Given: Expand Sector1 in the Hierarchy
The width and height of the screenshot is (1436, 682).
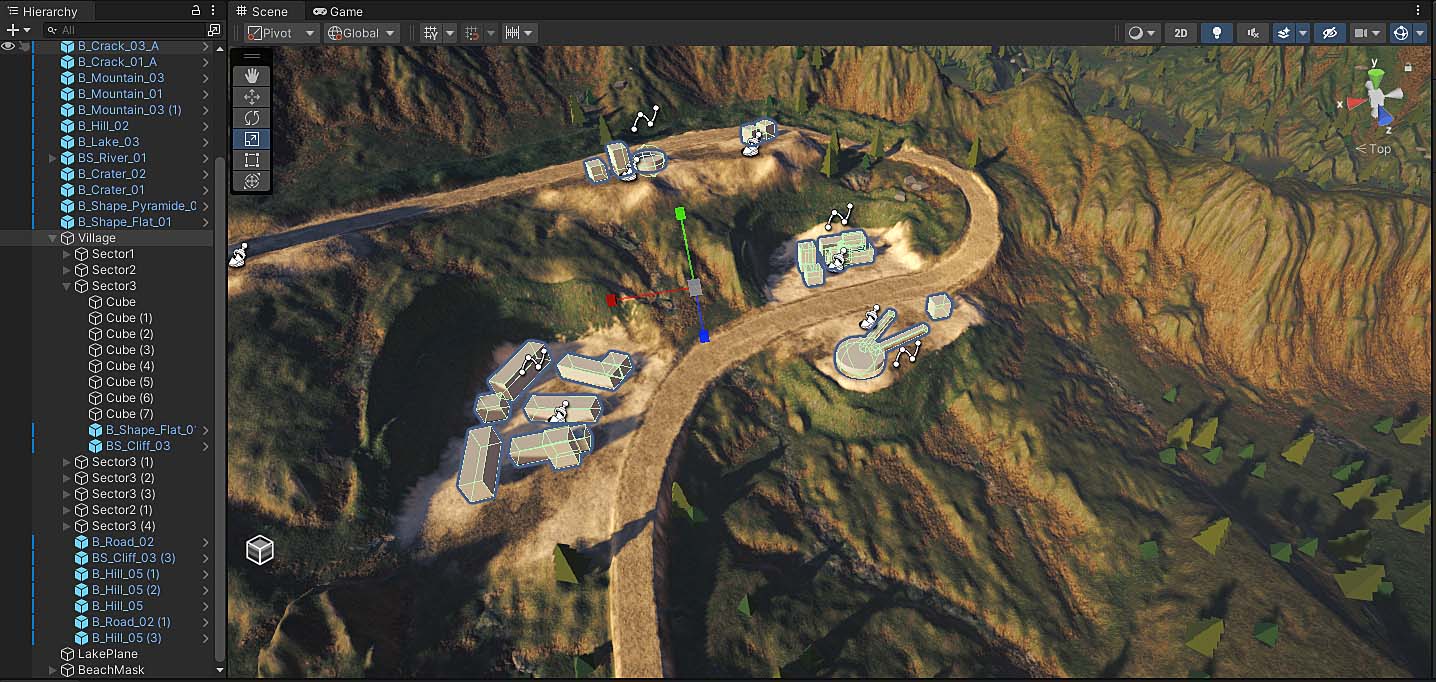Looking at the screenshot, I should [x=66, y=253].
